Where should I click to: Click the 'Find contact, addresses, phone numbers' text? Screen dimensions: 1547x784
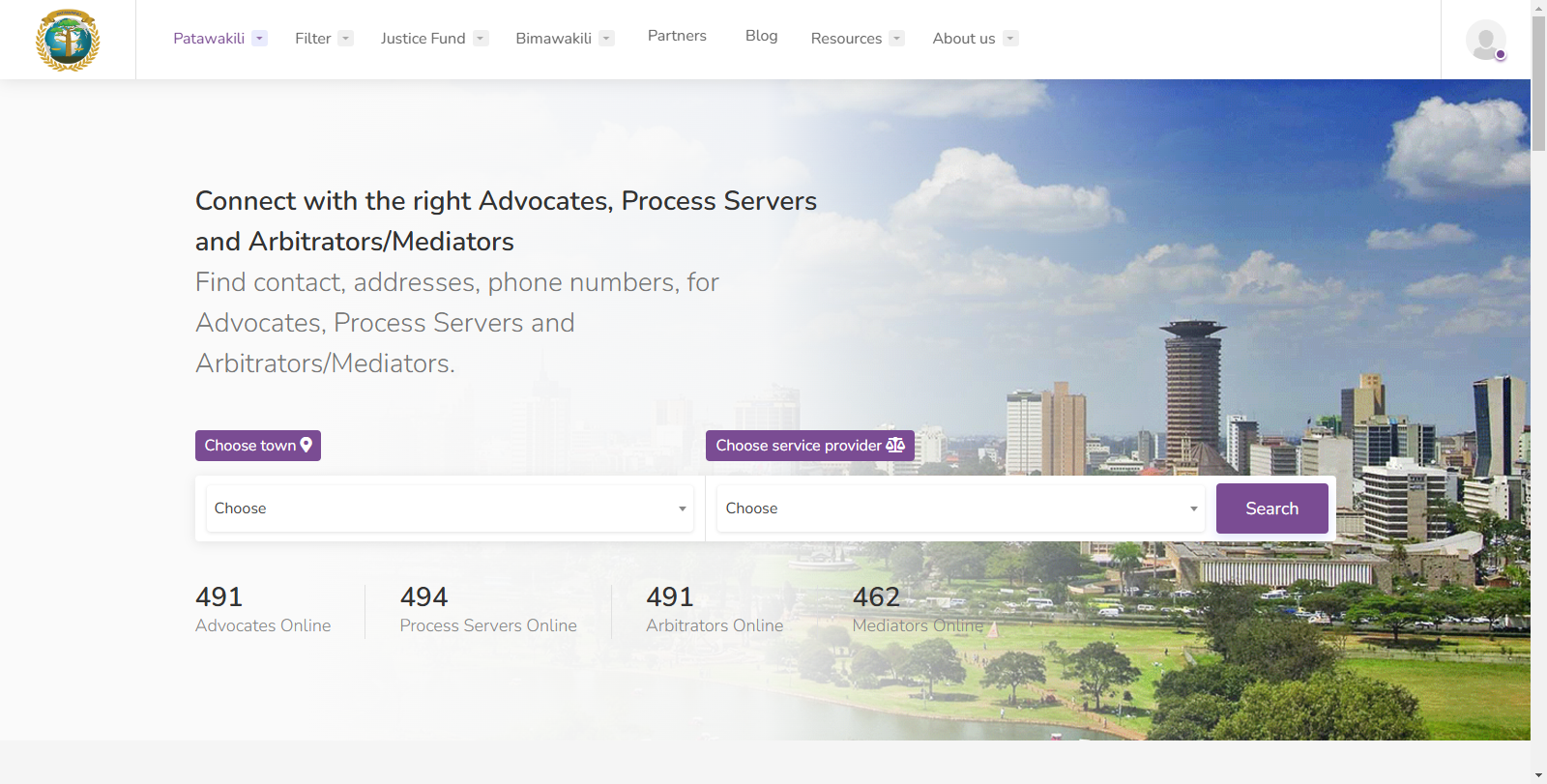[457, 323]
